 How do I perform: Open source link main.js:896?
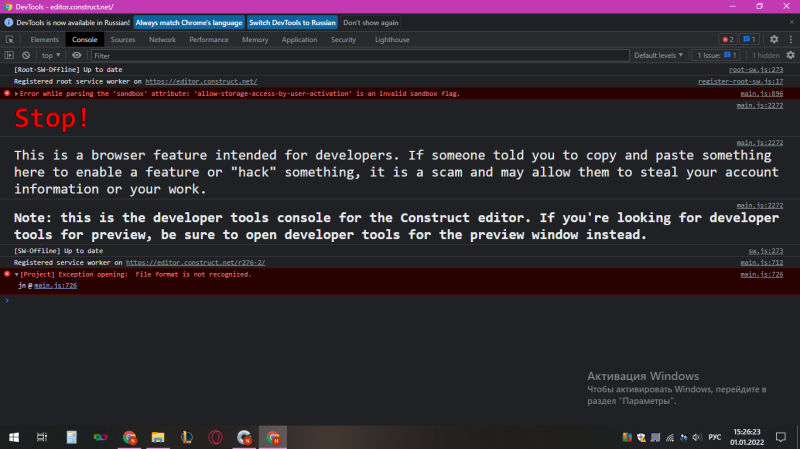tap(762, 93)
